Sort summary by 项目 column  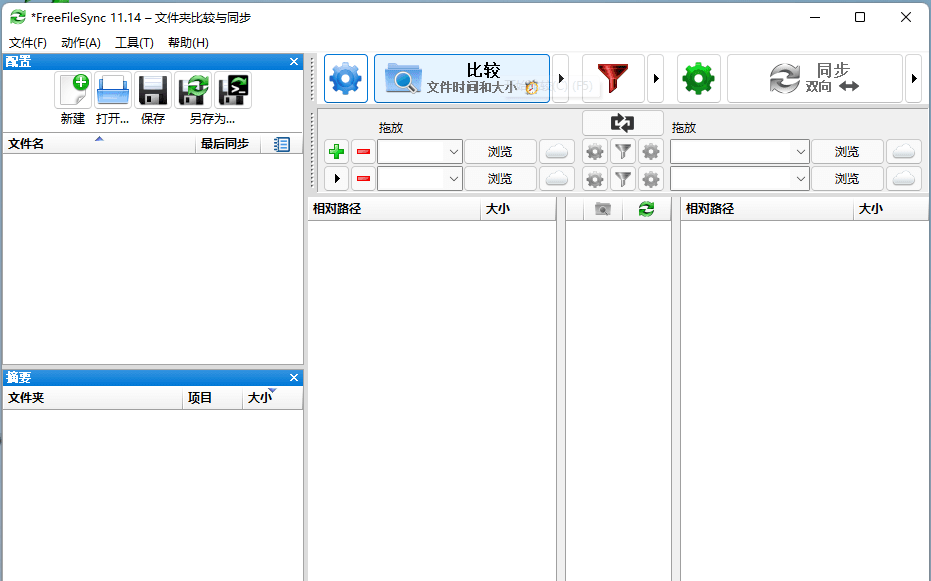tap(213, 398)
